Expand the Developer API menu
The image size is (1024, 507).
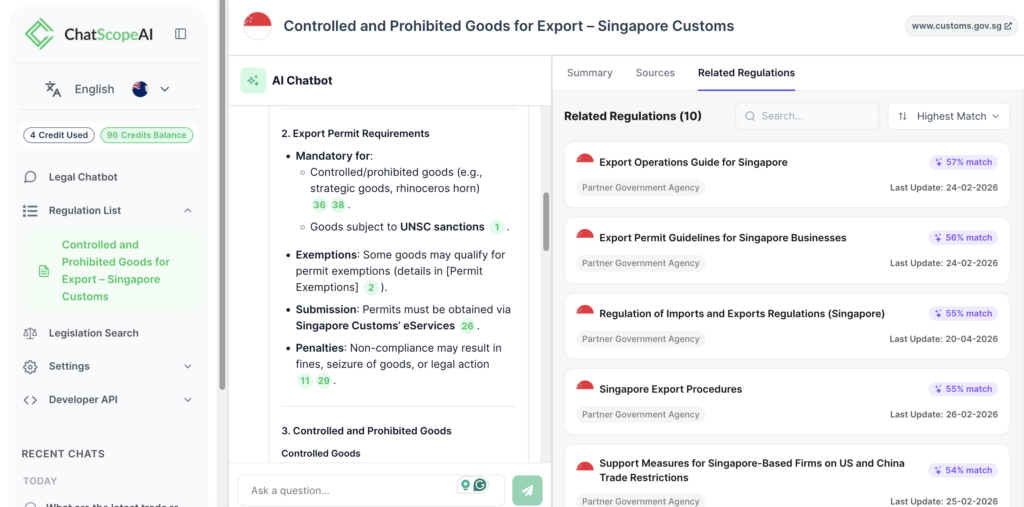click(x=187, y=400)
